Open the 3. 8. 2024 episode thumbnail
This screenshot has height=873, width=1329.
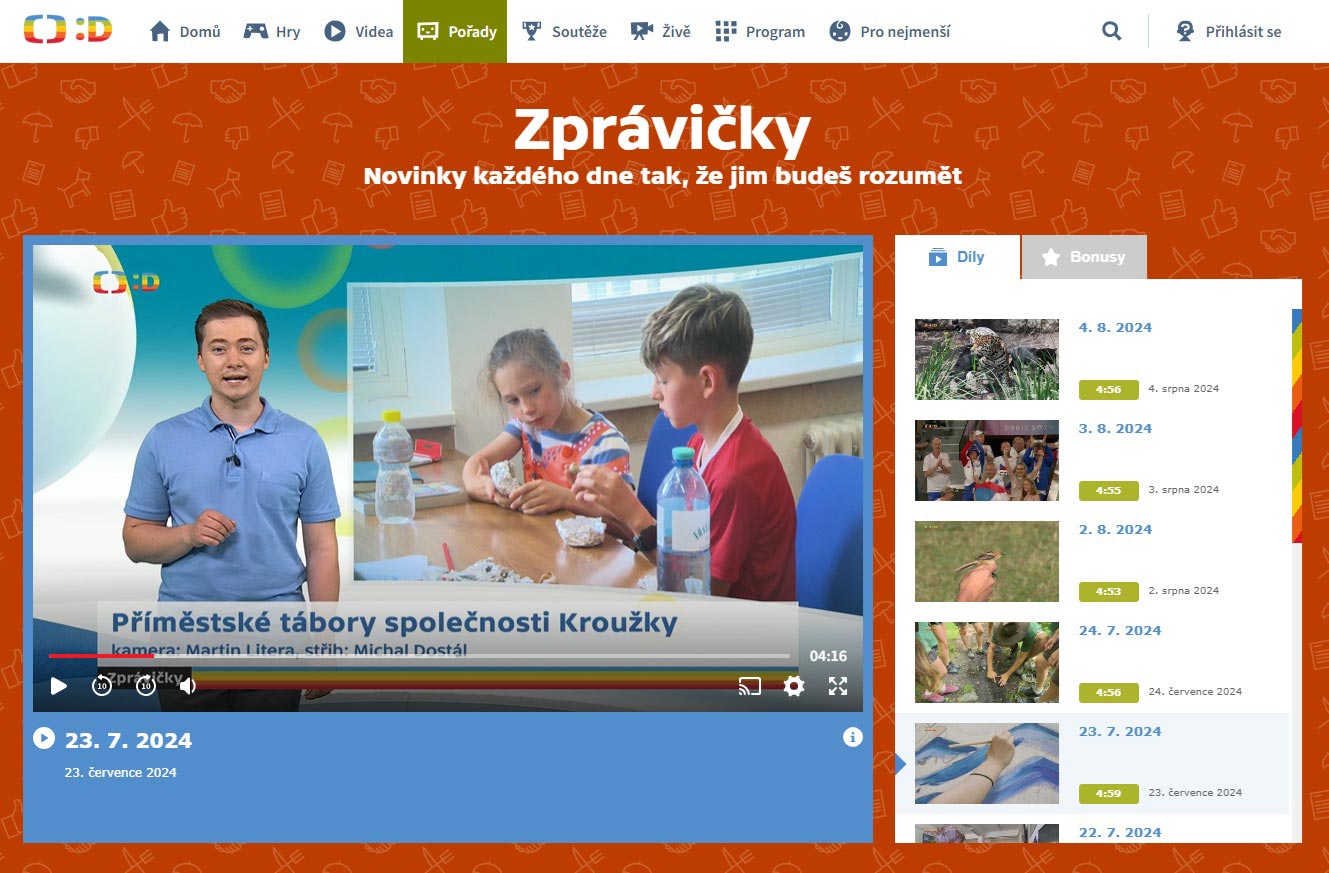pos(986,460)
